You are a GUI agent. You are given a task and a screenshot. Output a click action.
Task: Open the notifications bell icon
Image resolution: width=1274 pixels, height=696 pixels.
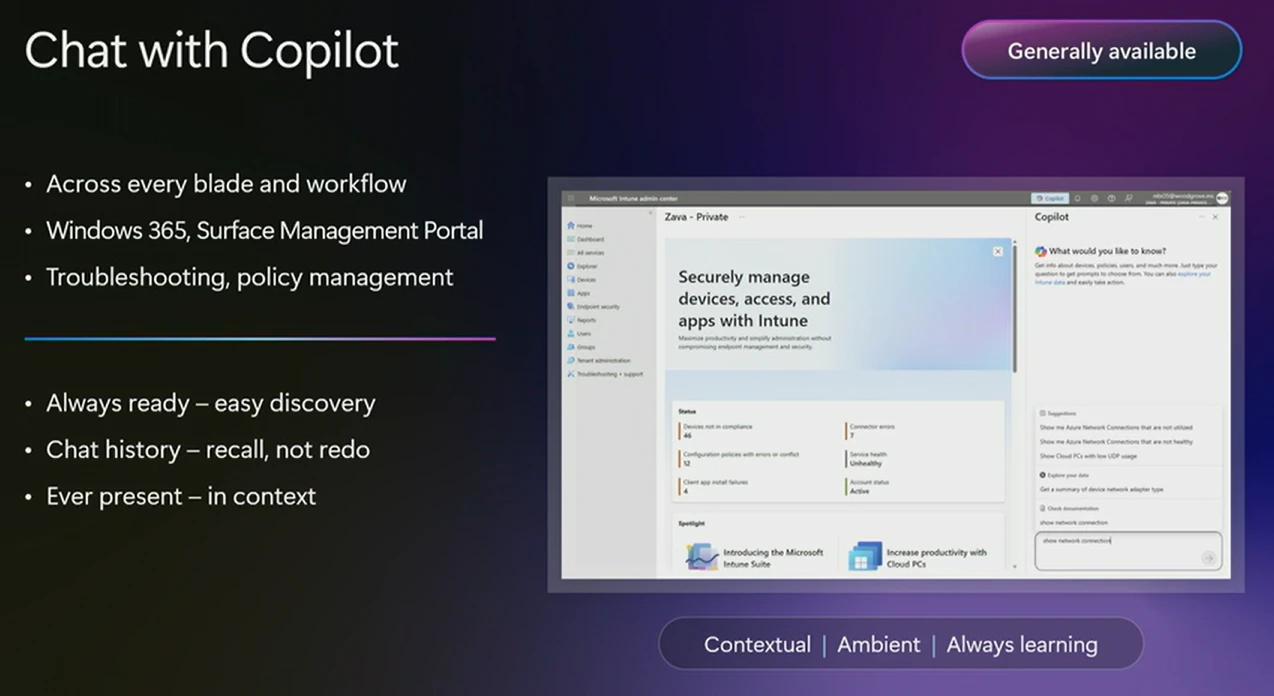[x=1077, y=198]
